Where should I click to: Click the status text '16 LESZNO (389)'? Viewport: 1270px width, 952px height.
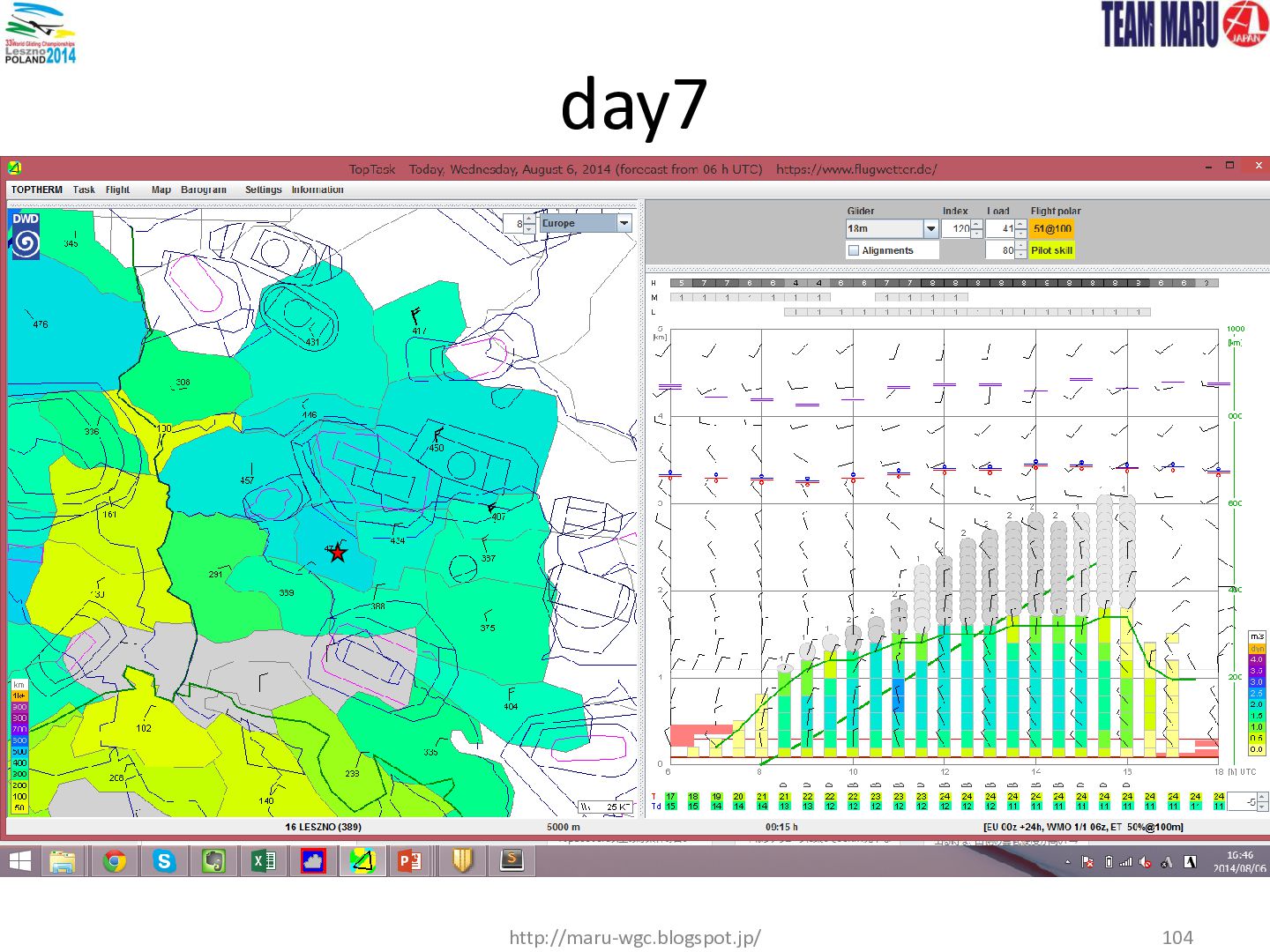(323, 827)
